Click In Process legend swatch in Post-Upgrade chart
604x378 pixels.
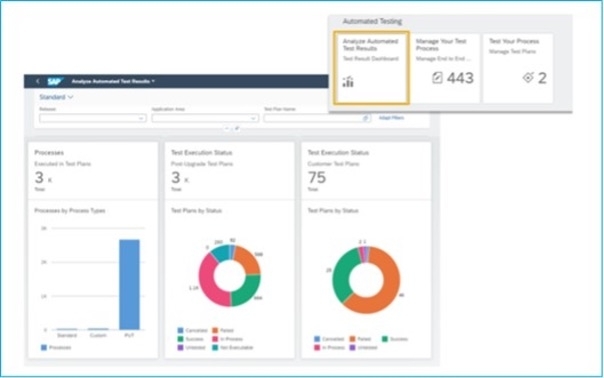[215, 339]
